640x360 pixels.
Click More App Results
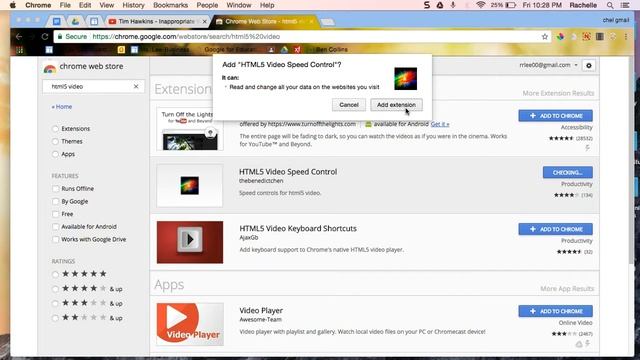tap(567, 289)
